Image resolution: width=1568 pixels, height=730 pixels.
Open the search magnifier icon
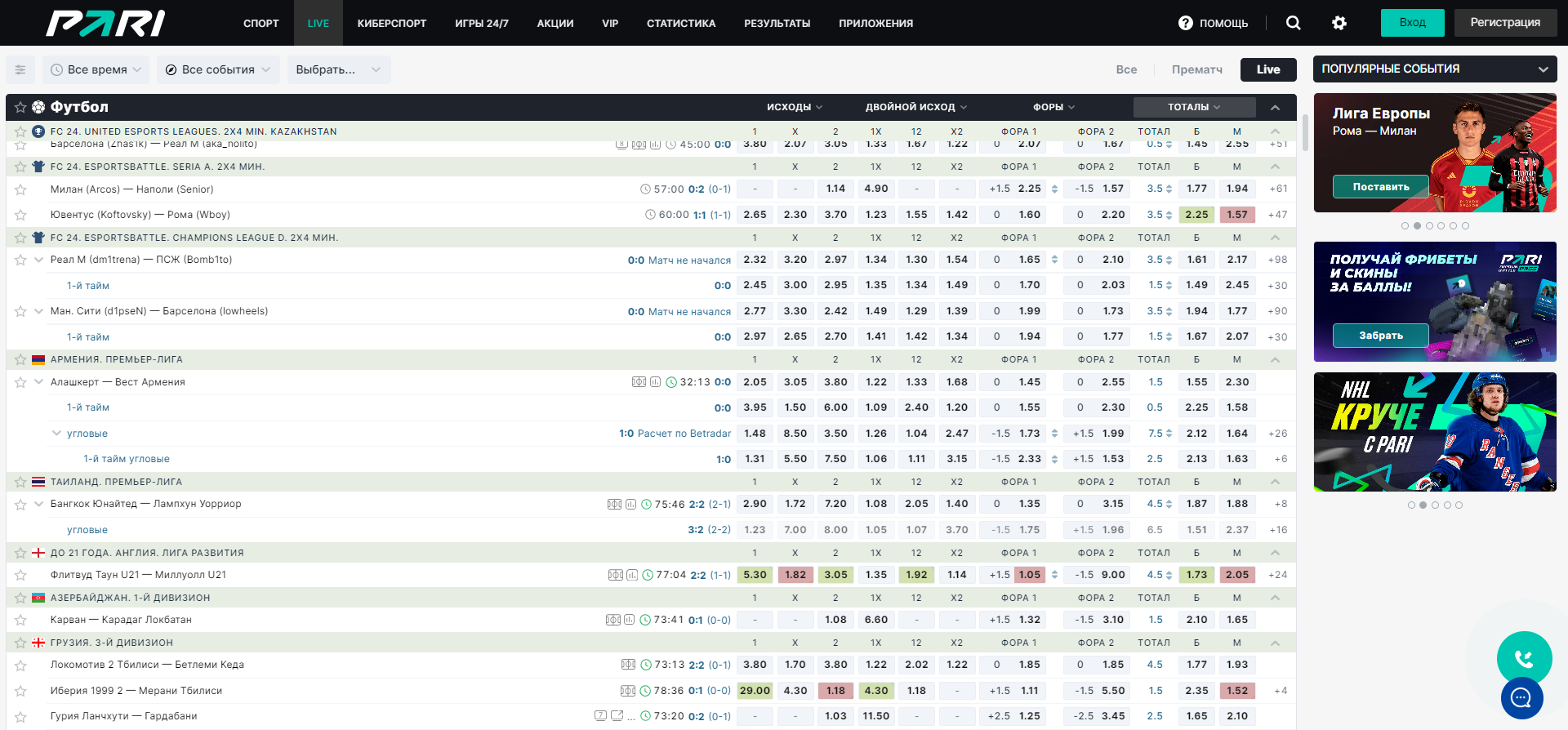click(1293, 23)
